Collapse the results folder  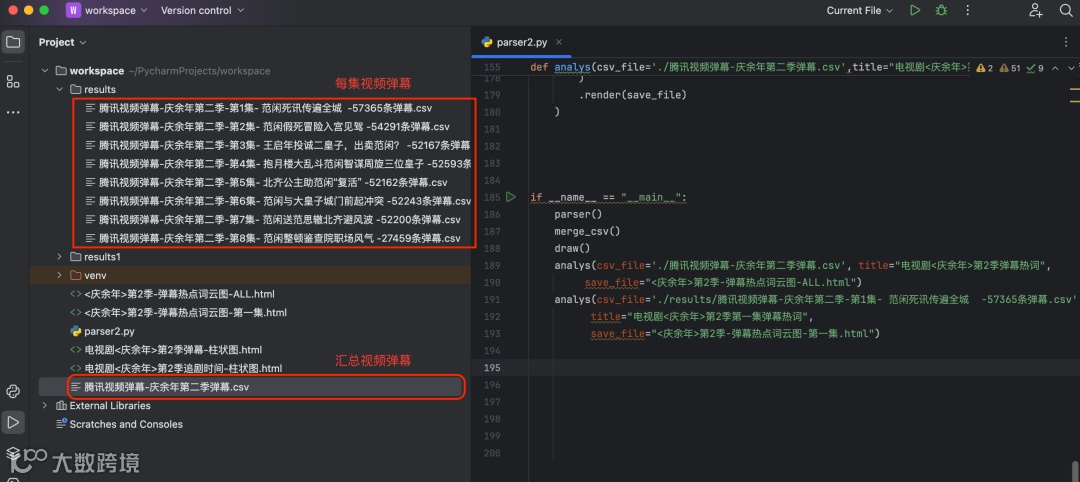60,90
